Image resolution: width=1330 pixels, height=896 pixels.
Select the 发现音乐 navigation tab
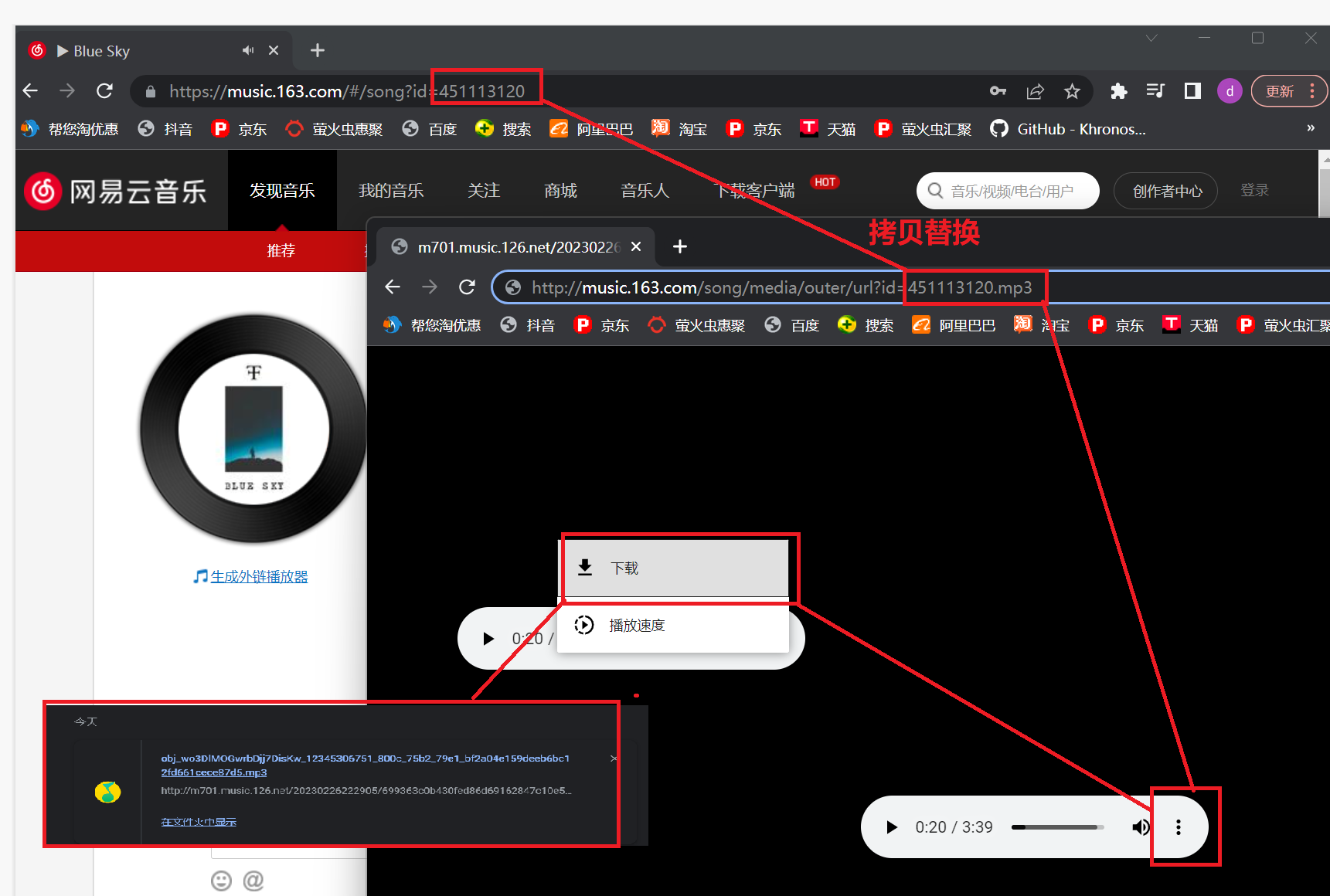tap(282, 191)
